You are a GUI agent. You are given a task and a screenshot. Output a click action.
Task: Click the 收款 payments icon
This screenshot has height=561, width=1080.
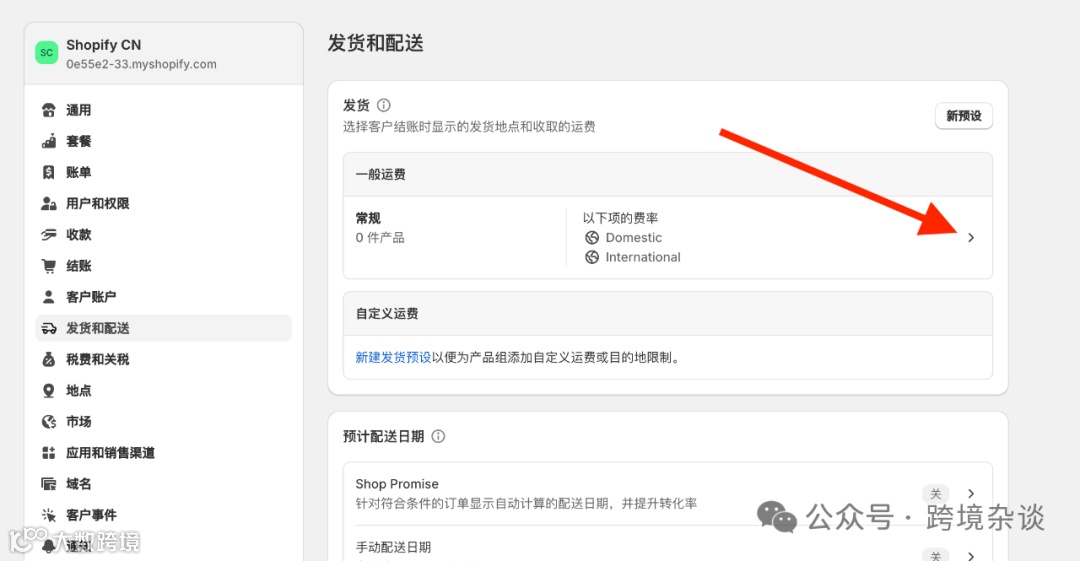point(48,235)
